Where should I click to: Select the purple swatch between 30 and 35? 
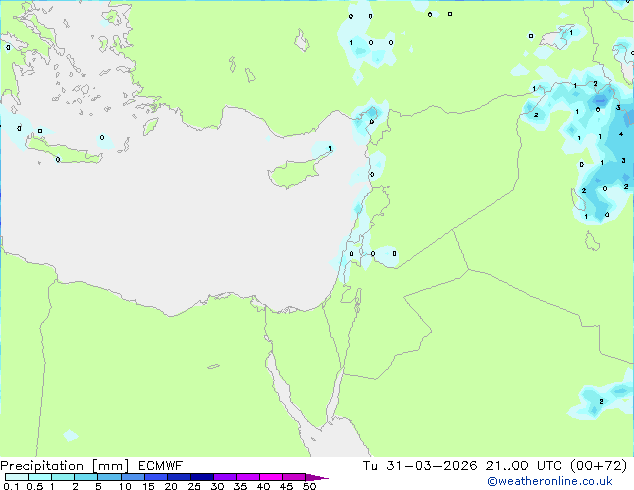point(225,477)
